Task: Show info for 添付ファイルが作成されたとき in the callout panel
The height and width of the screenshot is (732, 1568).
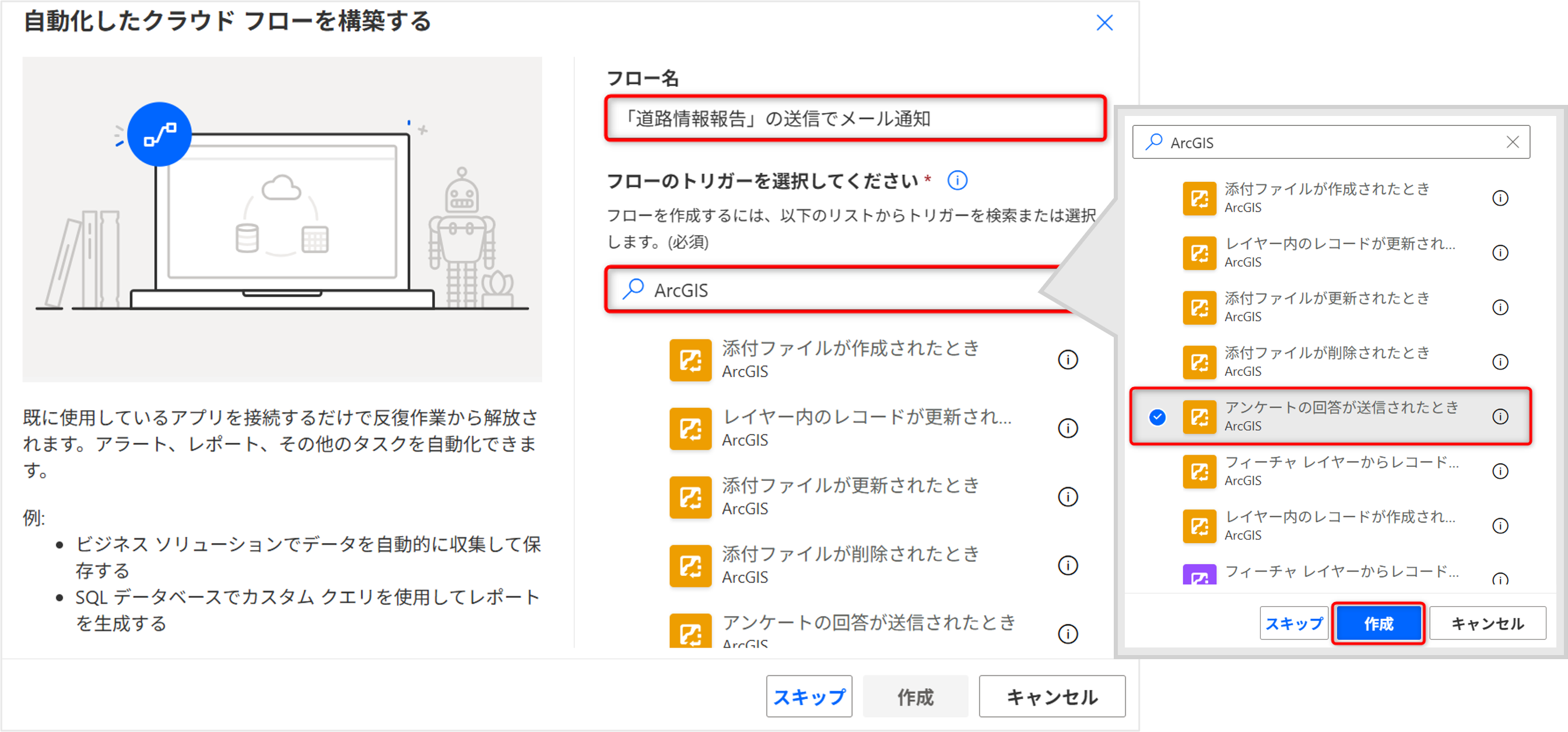Action: (x=1500, y=198)
